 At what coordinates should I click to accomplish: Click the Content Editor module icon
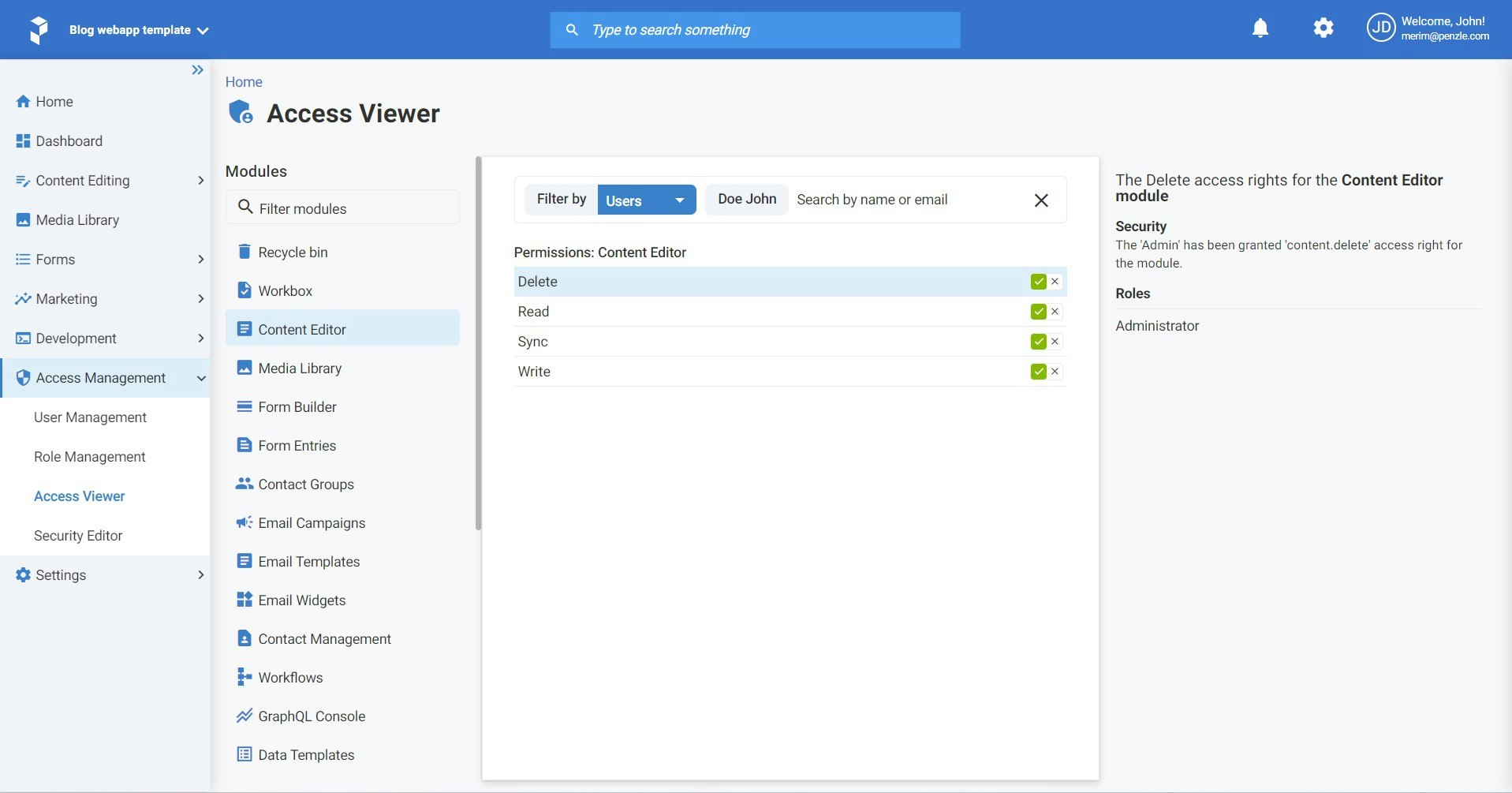pos(245,329)
